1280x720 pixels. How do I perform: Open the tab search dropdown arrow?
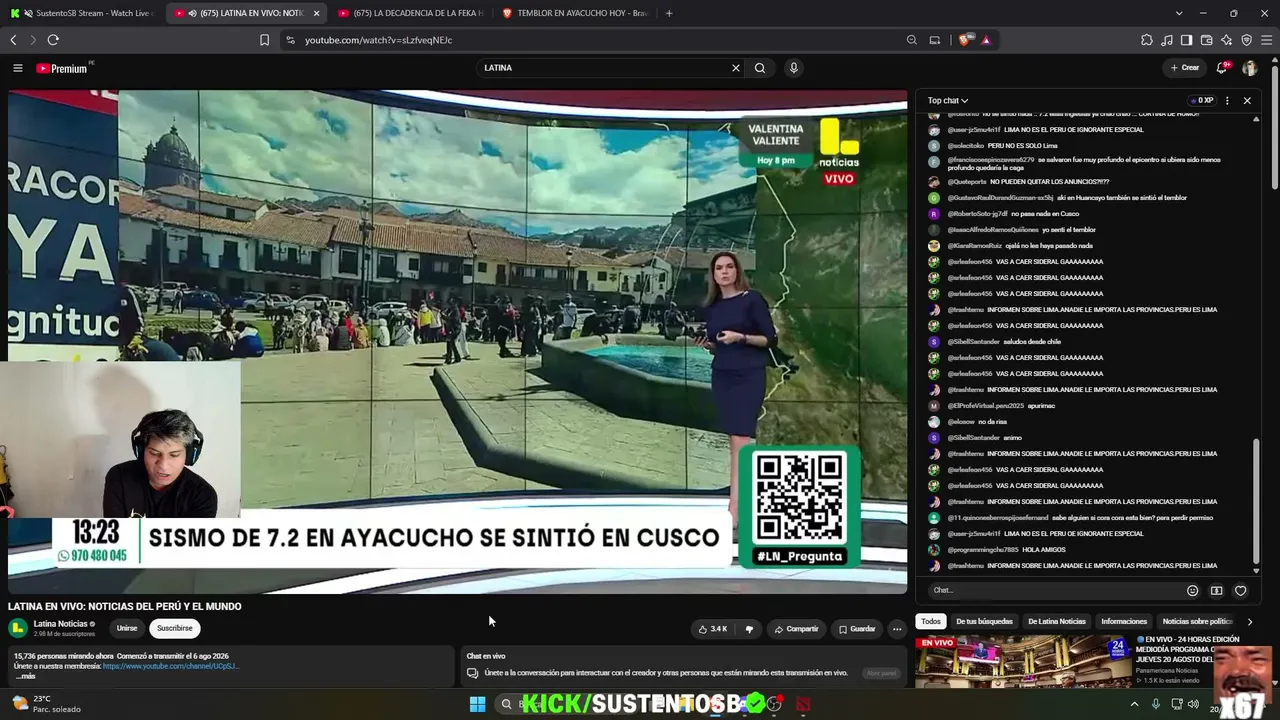click(1179, 13)
